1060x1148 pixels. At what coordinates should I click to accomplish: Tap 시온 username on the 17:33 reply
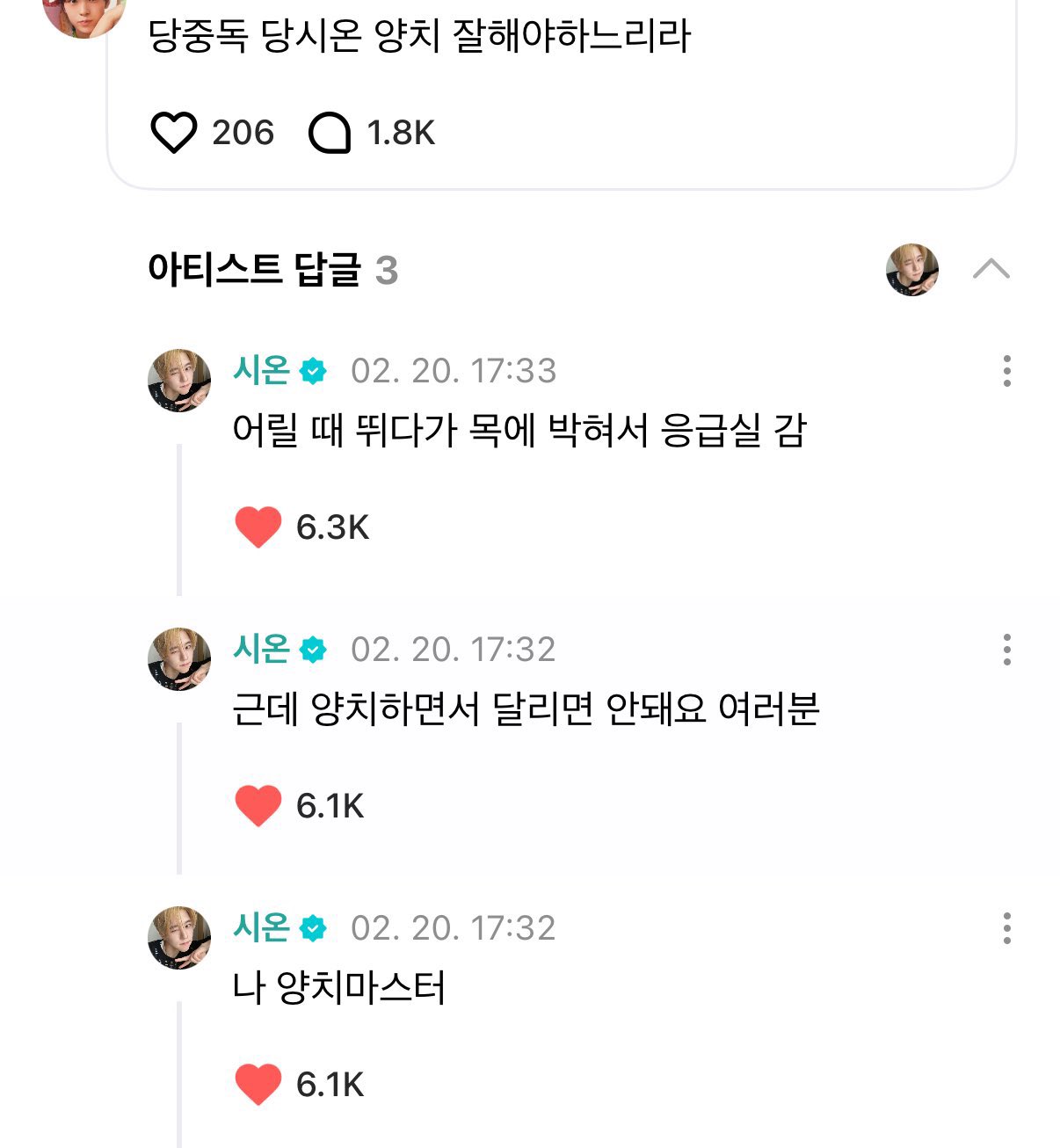coord(261,370)
